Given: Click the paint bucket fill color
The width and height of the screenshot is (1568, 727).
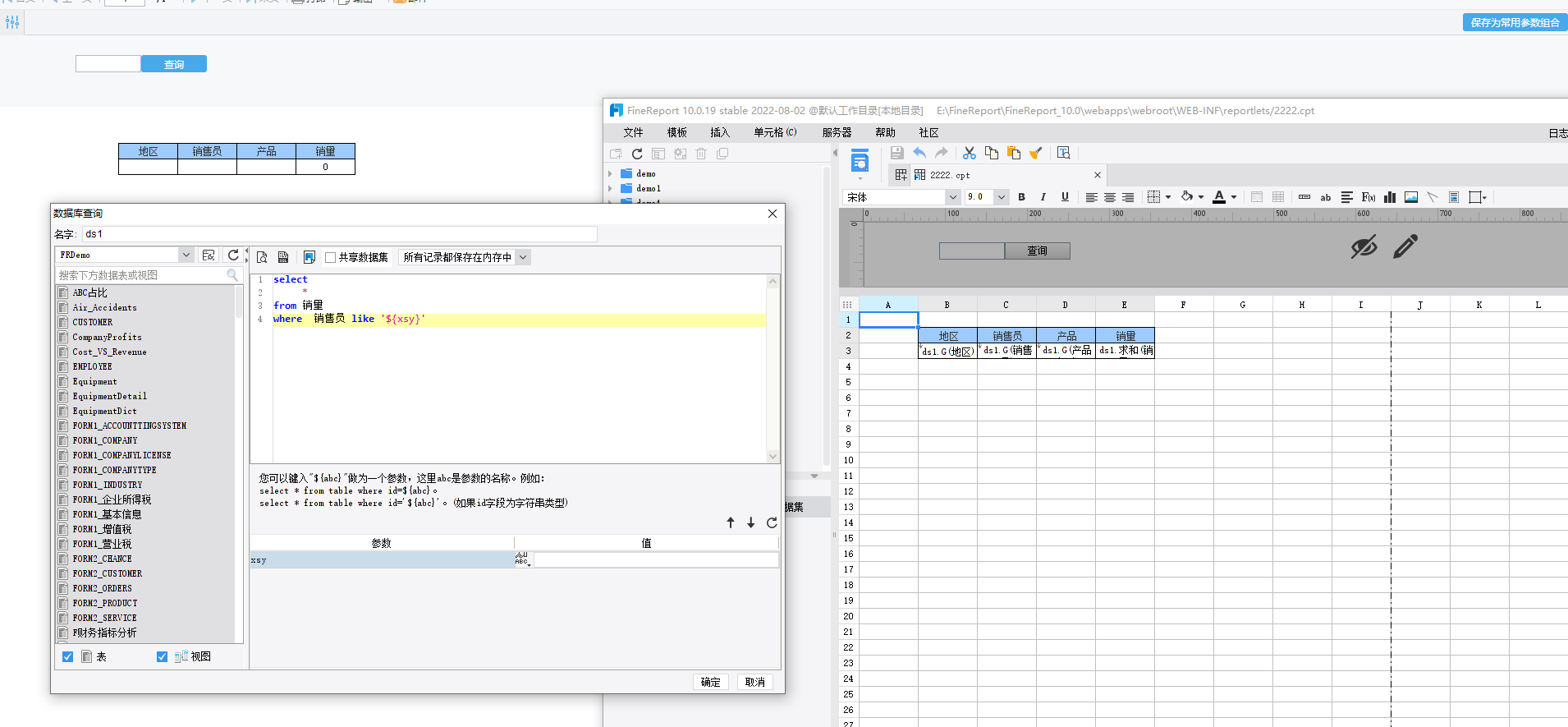Looking at the screenshot, I should (1187, 197).
